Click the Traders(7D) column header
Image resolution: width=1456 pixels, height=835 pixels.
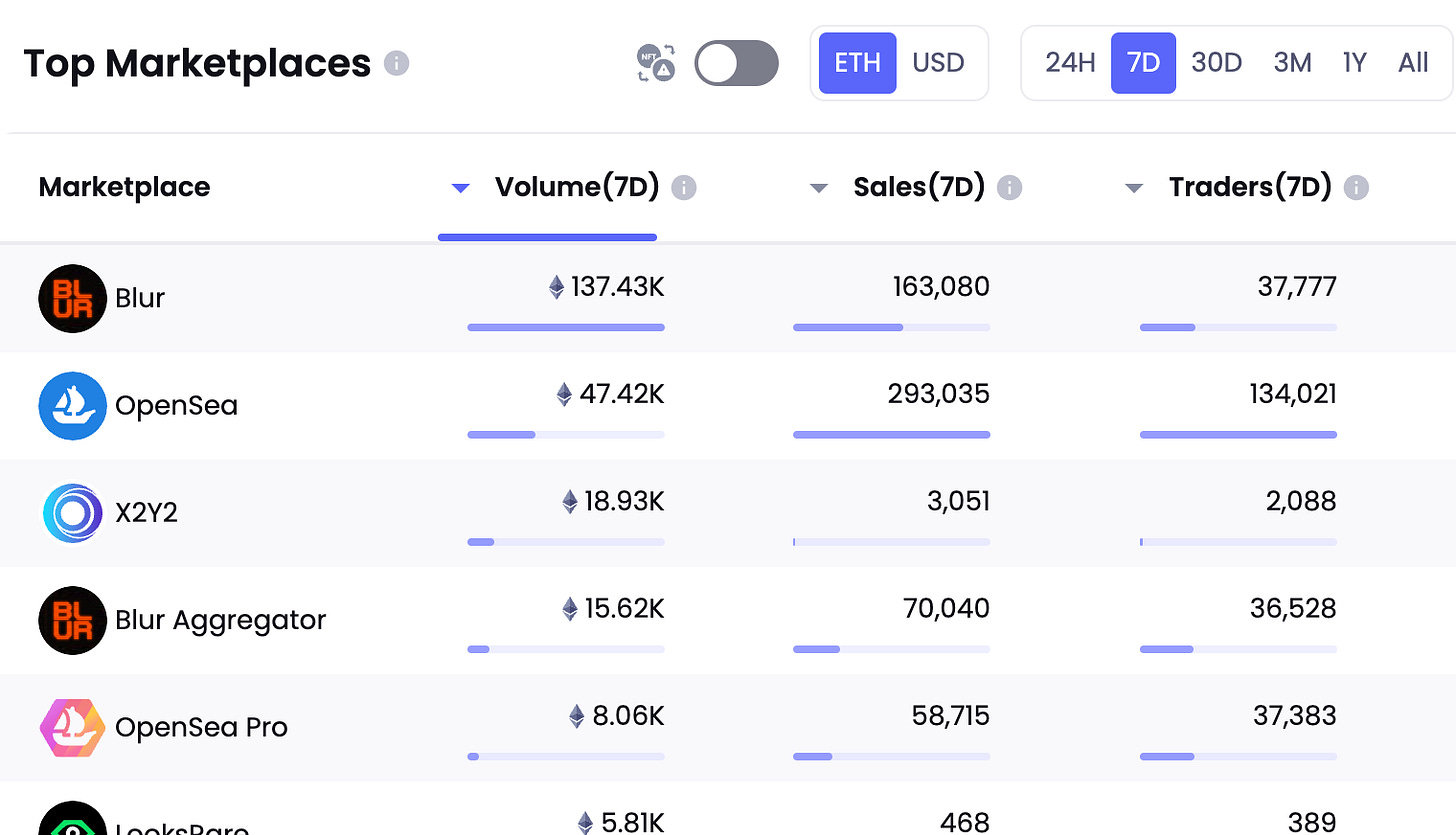pyautogui.click(x=1250, y=187)
